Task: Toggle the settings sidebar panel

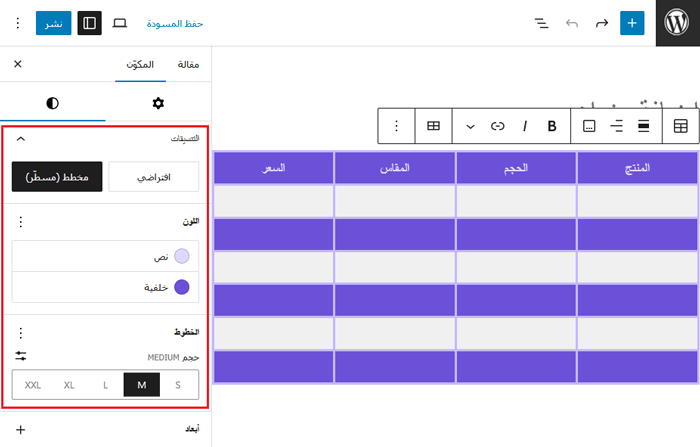Action: pos(89,23)
